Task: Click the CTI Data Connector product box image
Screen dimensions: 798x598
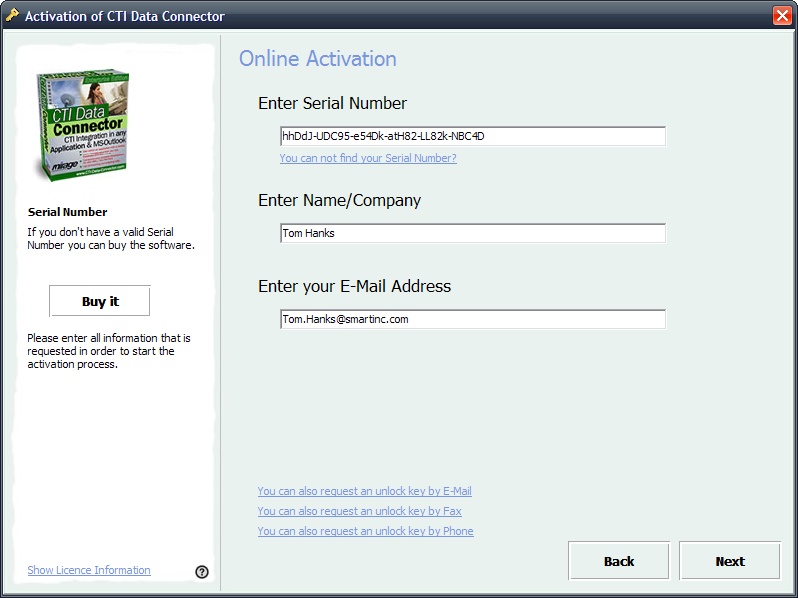Action: click(83, 126)
